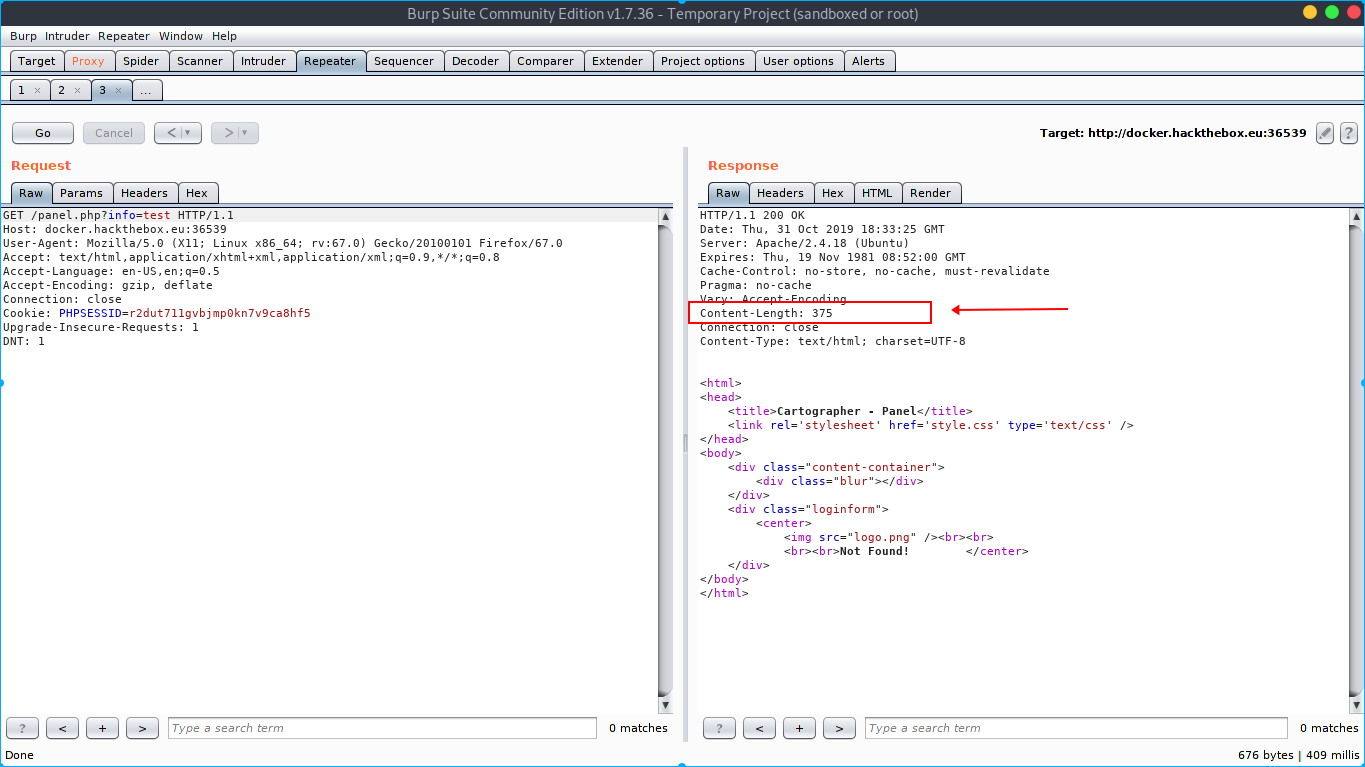
Task: Click response search '+' options button
Action: click(799, 728)
